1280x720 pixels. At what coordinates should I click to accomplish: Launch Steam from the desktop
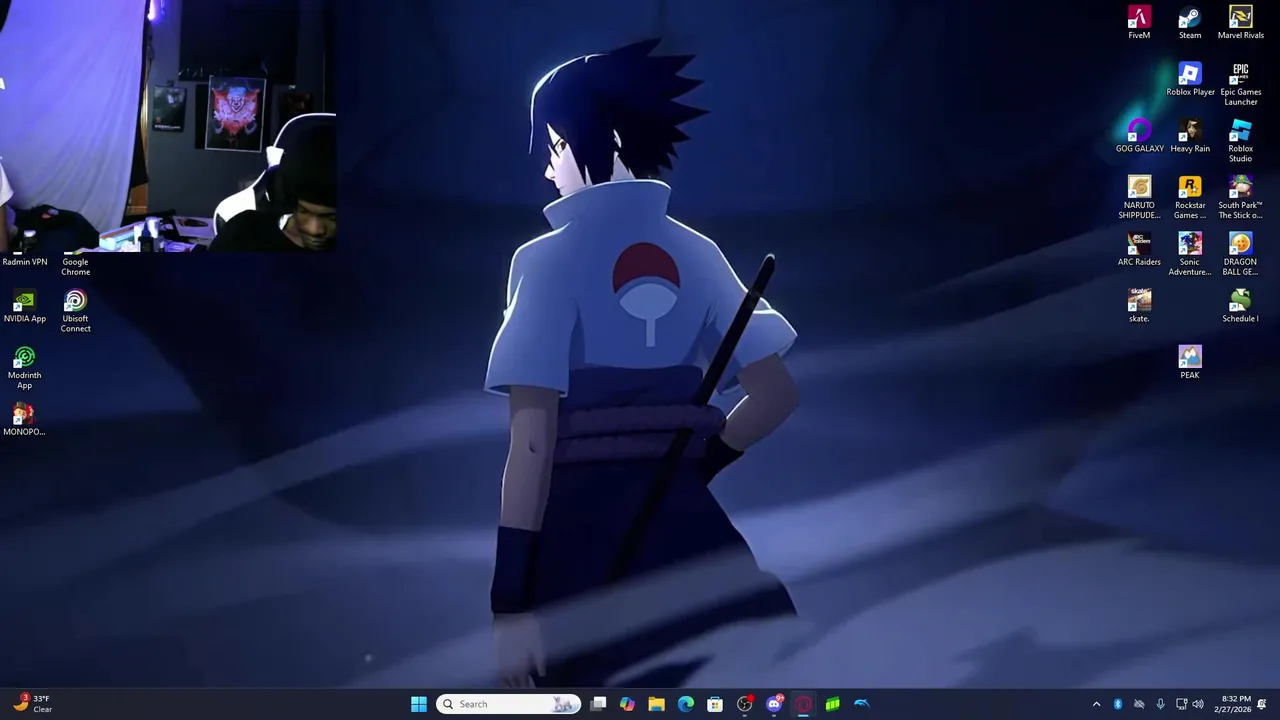click(1189, 23)
